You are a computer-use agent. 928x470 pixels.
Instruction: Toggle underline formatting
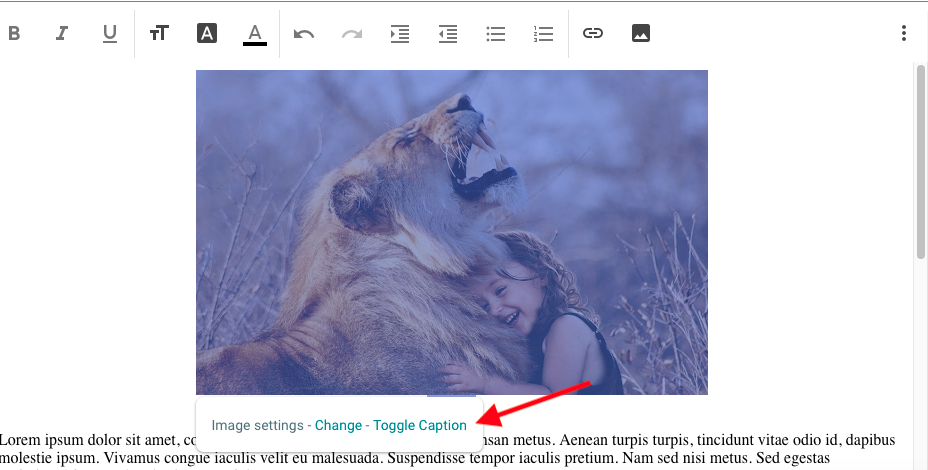click(x=110, y=33)
